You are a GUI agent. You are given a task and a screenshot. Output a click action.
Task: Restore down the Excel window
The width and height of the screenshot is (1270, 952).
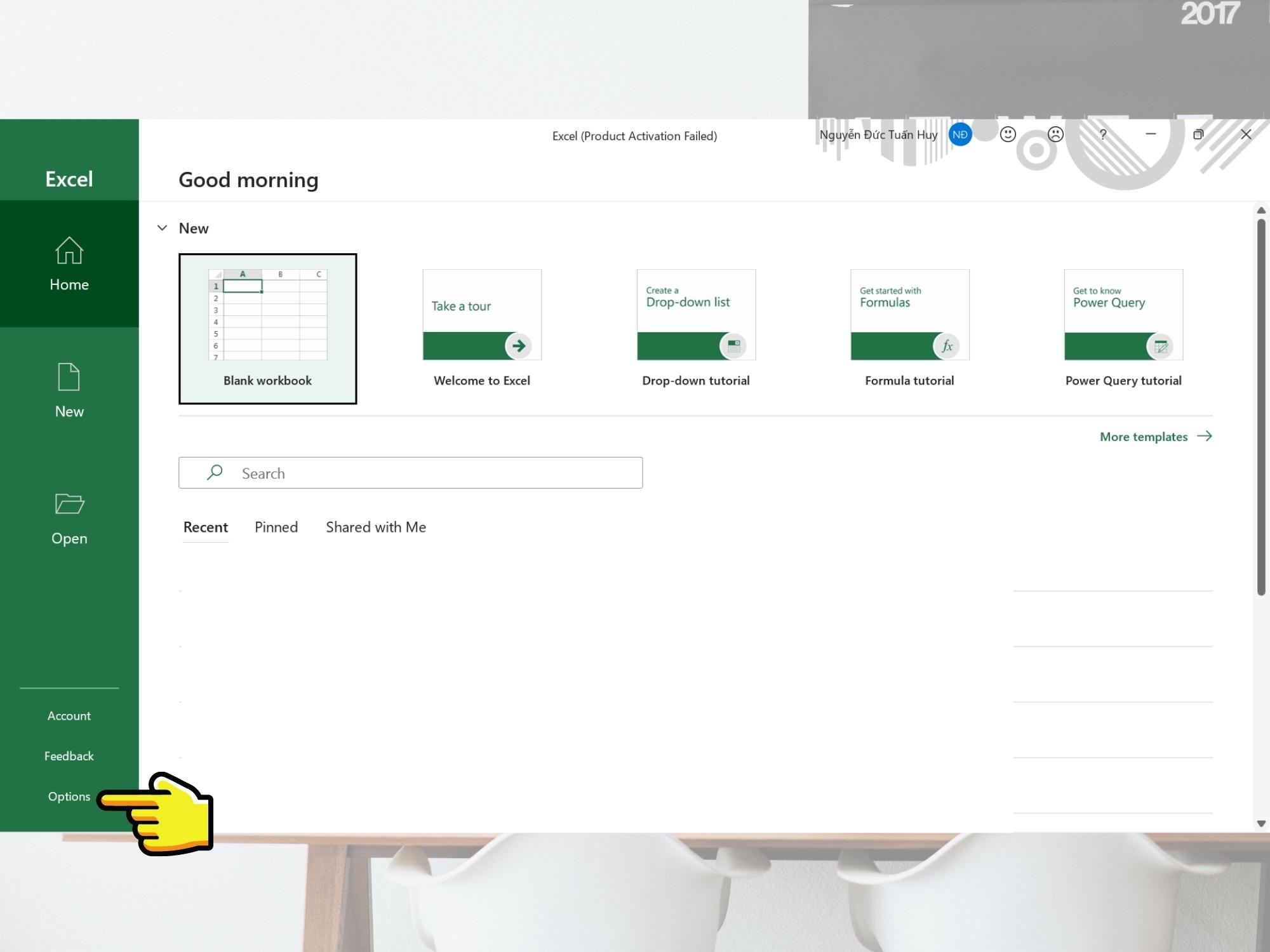pos(1198,135)
